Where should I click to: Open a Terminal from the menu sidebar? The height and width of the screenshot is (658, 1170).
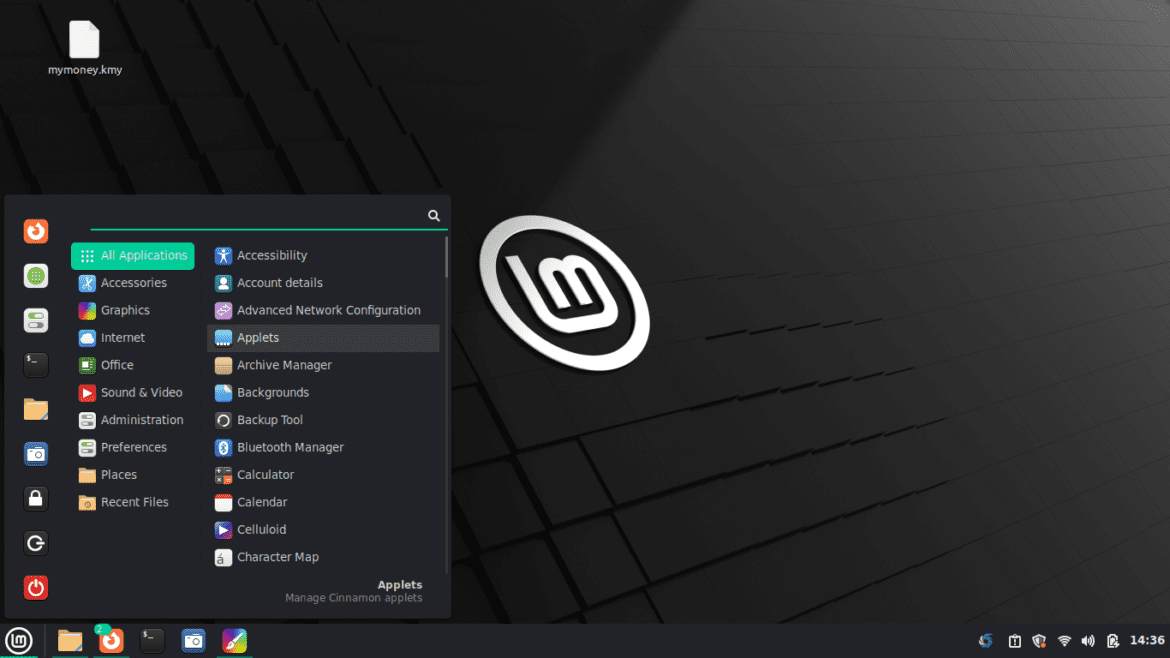36,365
